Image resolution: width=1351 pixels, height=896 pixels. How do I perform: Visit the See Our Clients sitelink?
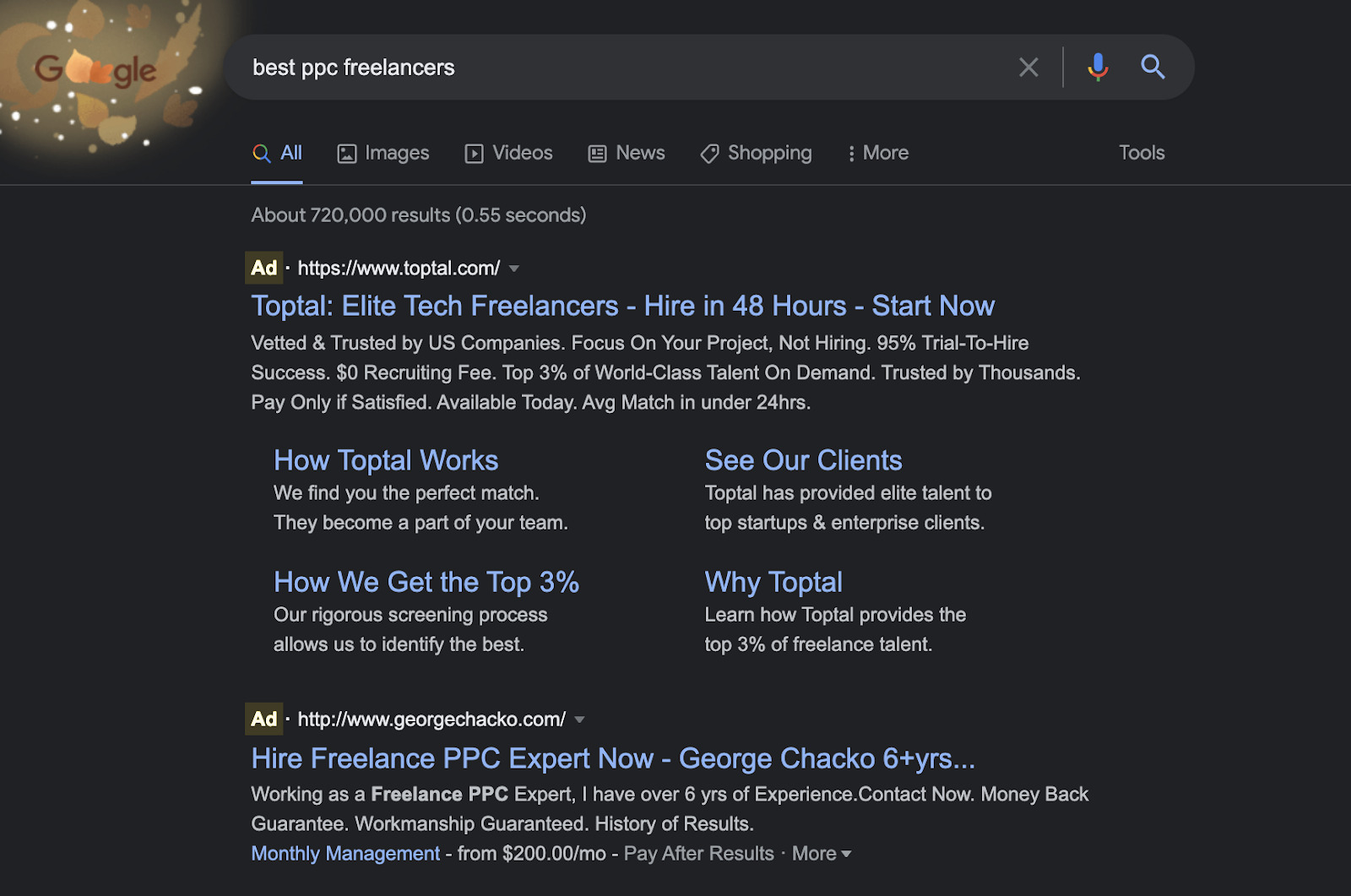[803, 460]
